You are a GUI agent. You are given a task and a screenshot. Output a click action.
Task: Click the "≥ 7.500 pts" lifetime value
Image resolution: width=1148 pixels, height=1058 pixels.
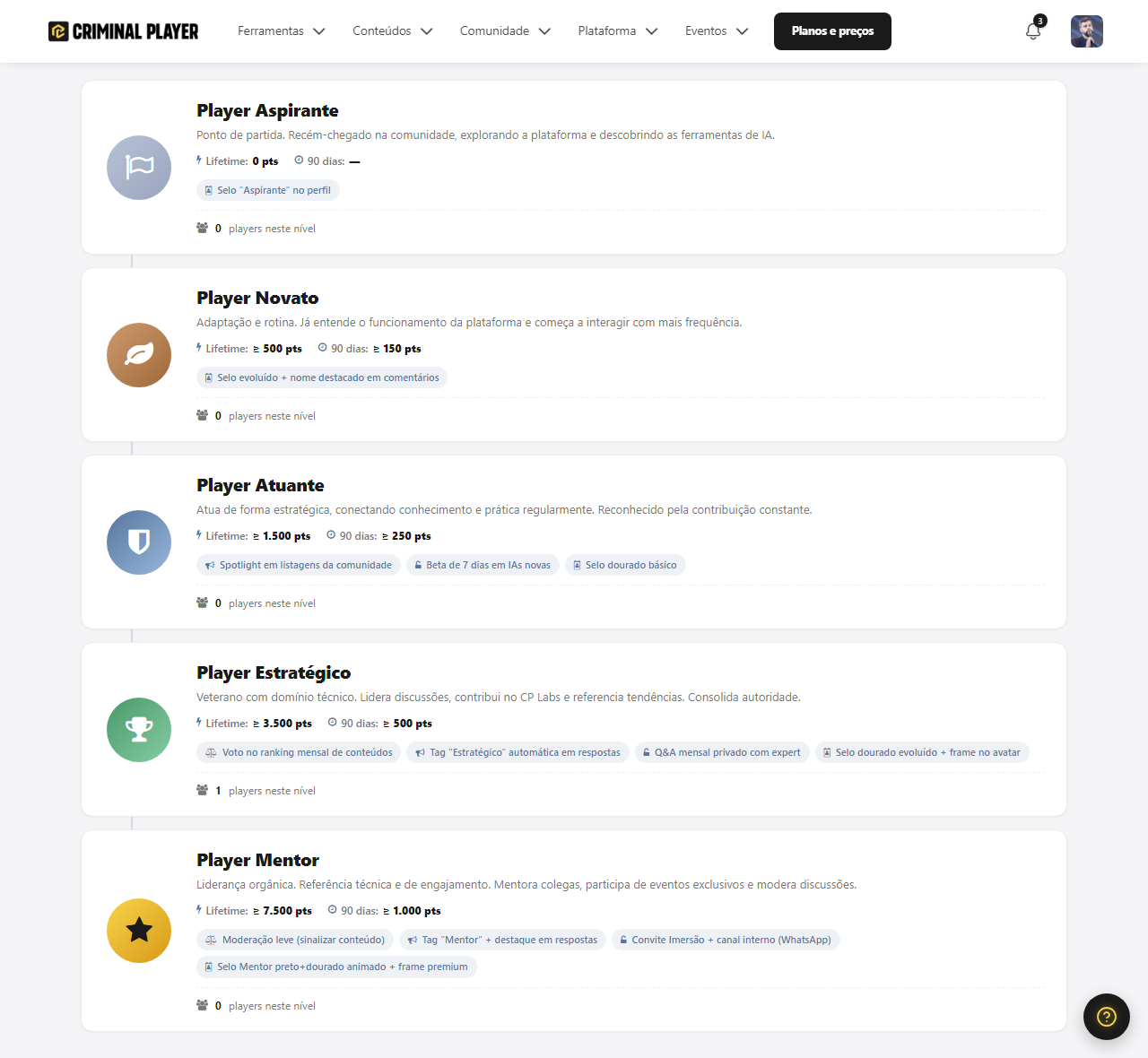coord(283,911)
